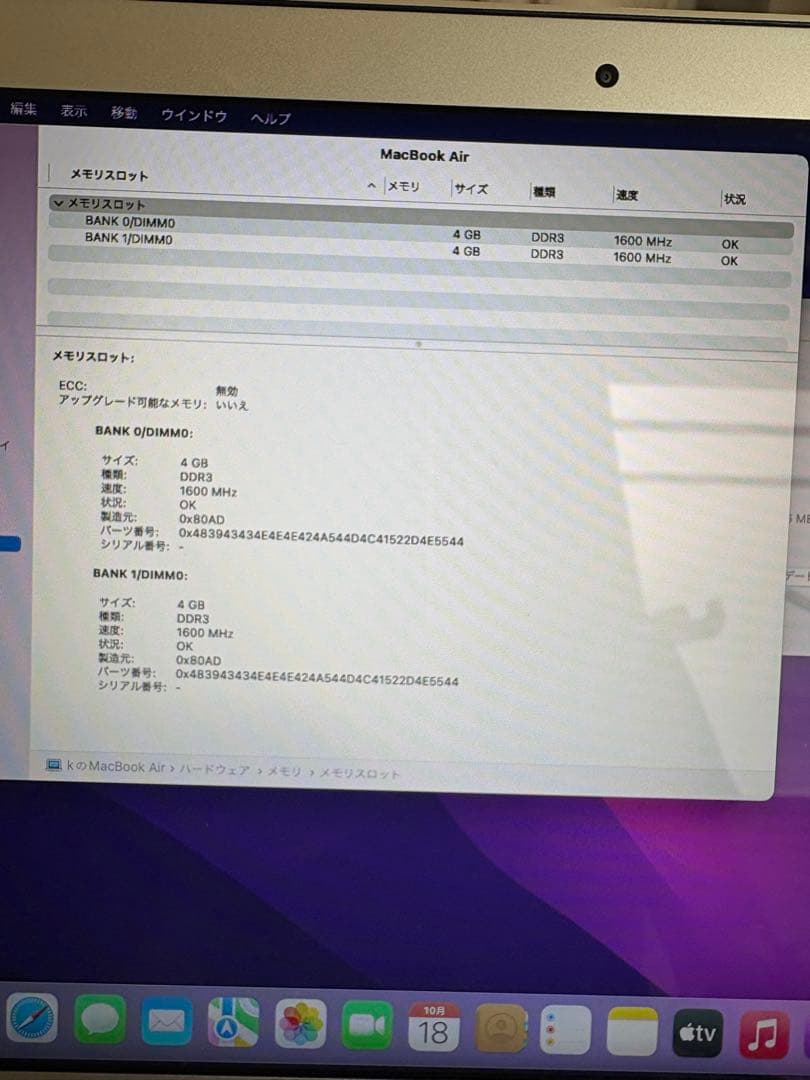810x1080 pixels.
Task: Open the Mail app in the Dock
Action: [167, 1021]
